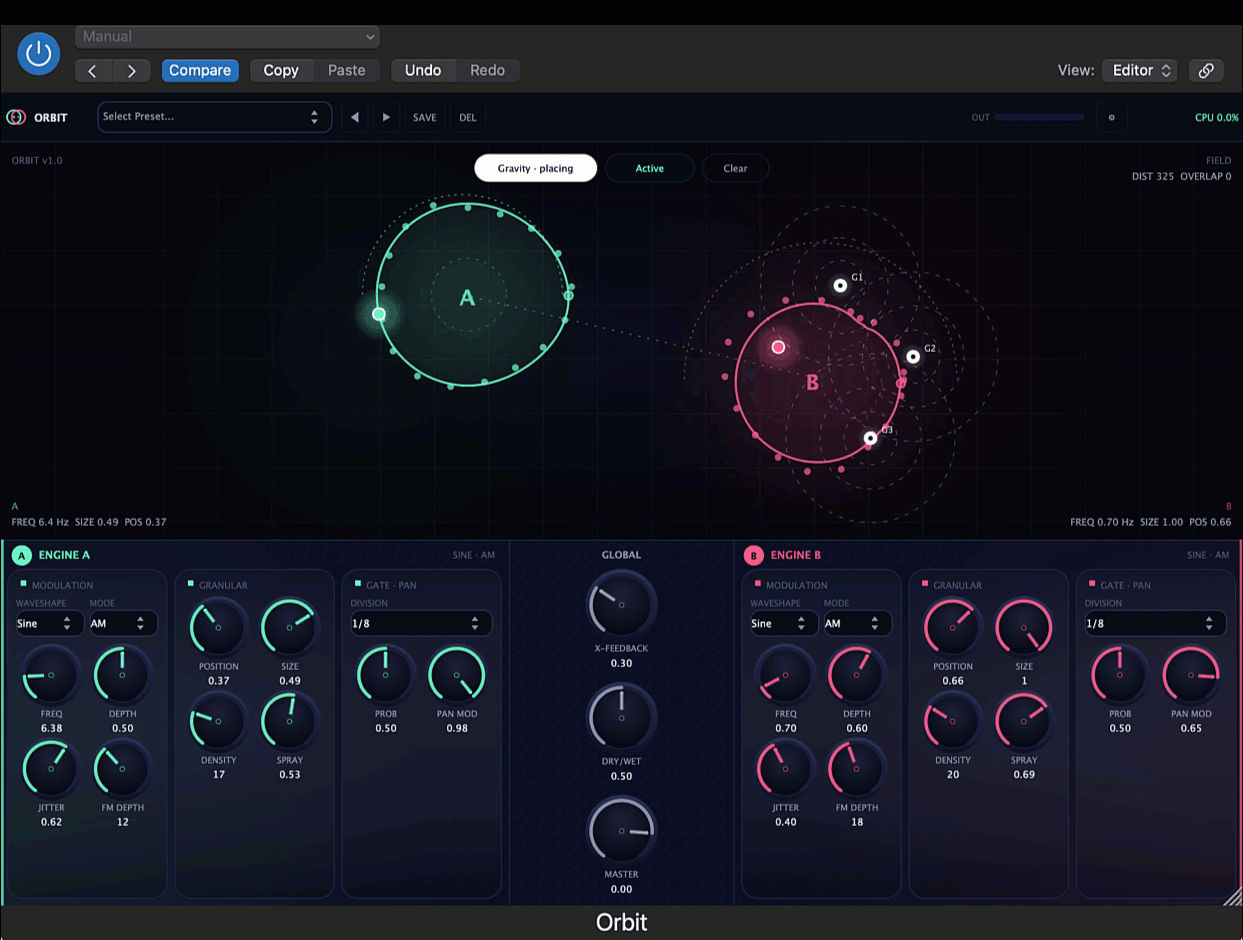Click the letter A at orbit center
The image size is (1243, 940).
pos(467,297)
